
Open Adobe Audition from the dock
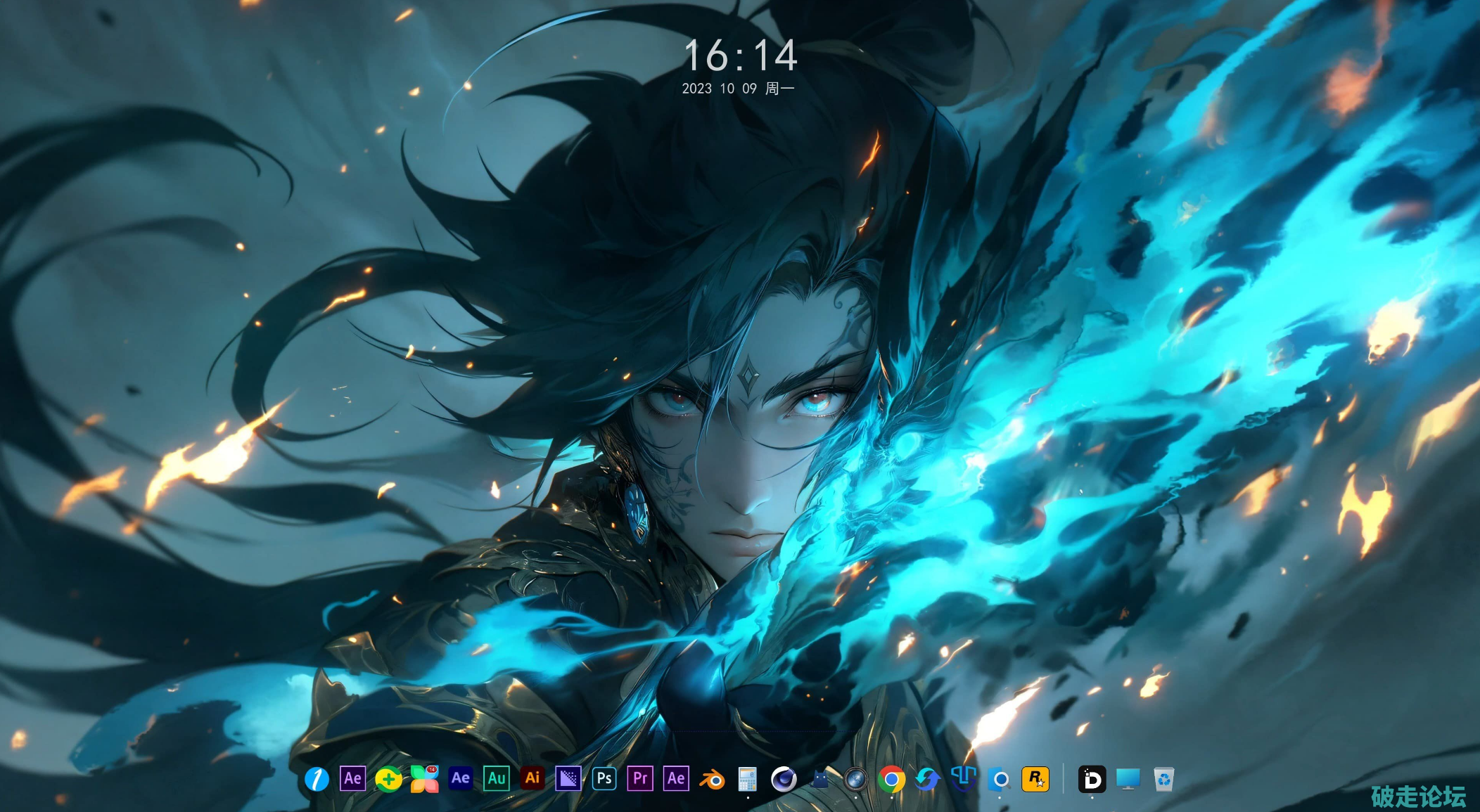[x=497, y=778]
